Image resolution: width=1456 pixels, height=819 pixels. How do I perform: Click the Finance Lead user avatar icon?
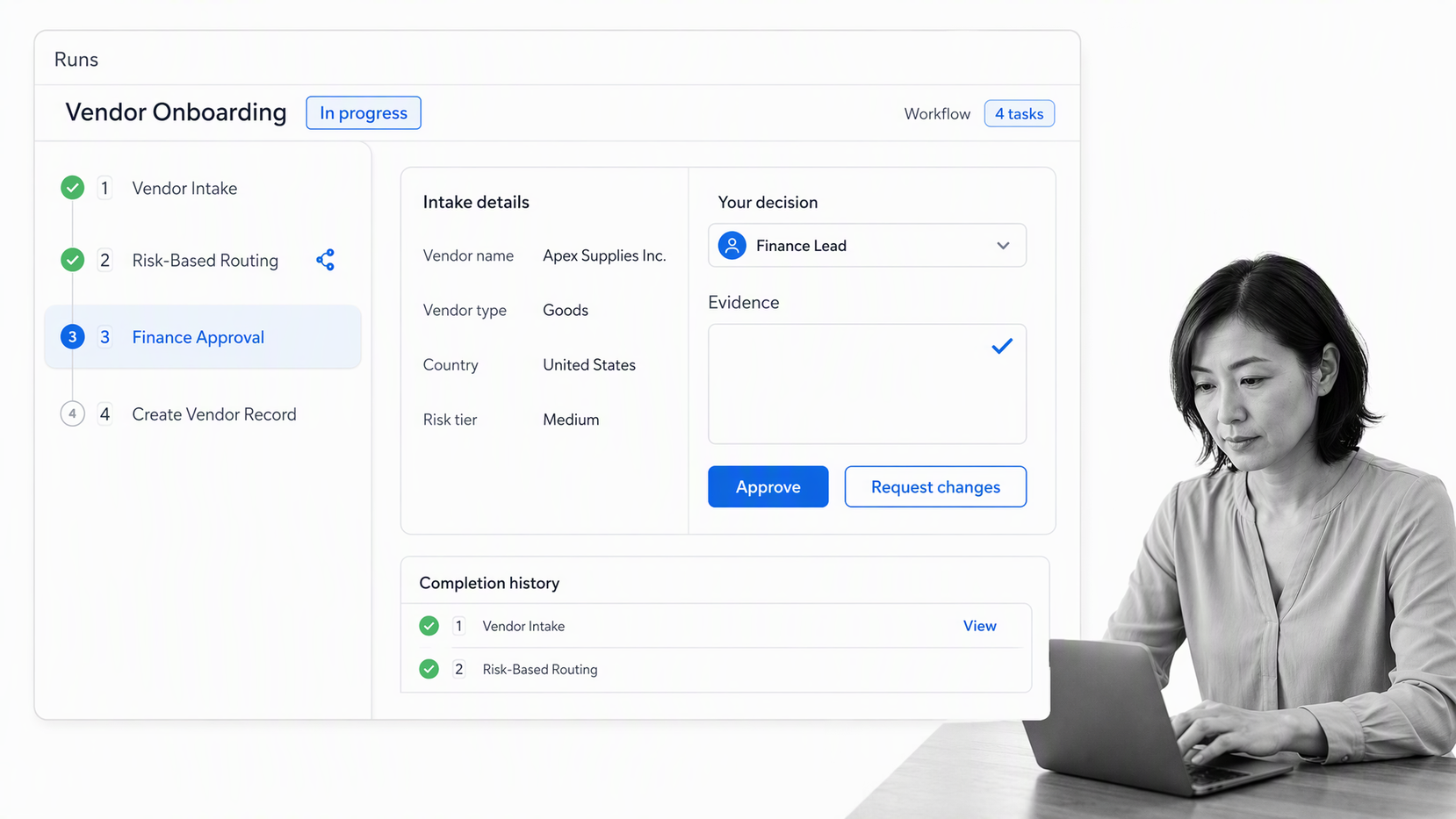(x=732, y=246)
